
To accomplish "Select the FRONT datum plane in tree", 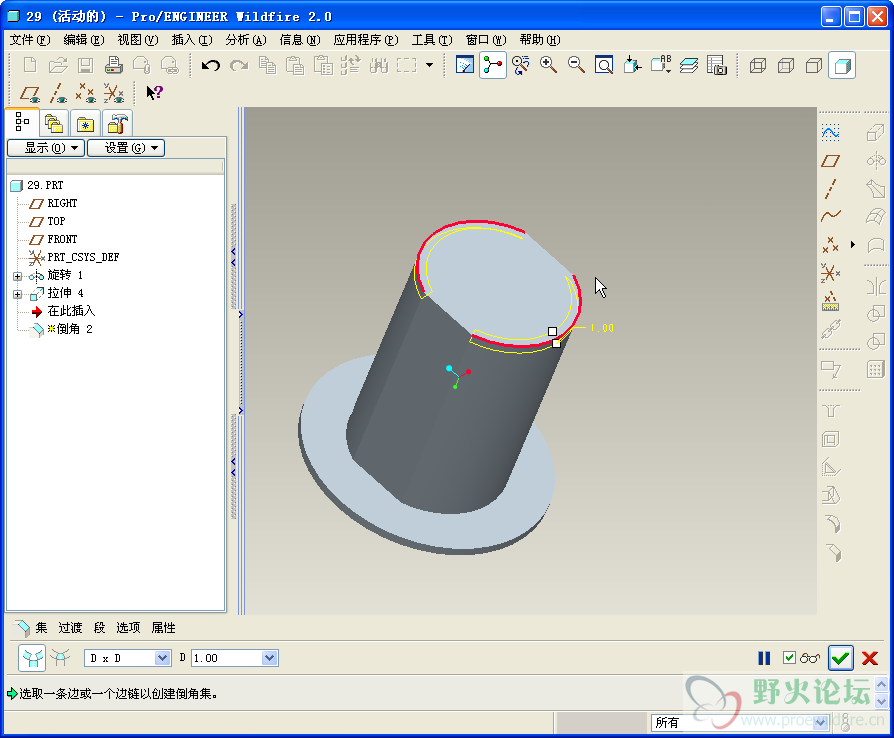I will point(62,240).
